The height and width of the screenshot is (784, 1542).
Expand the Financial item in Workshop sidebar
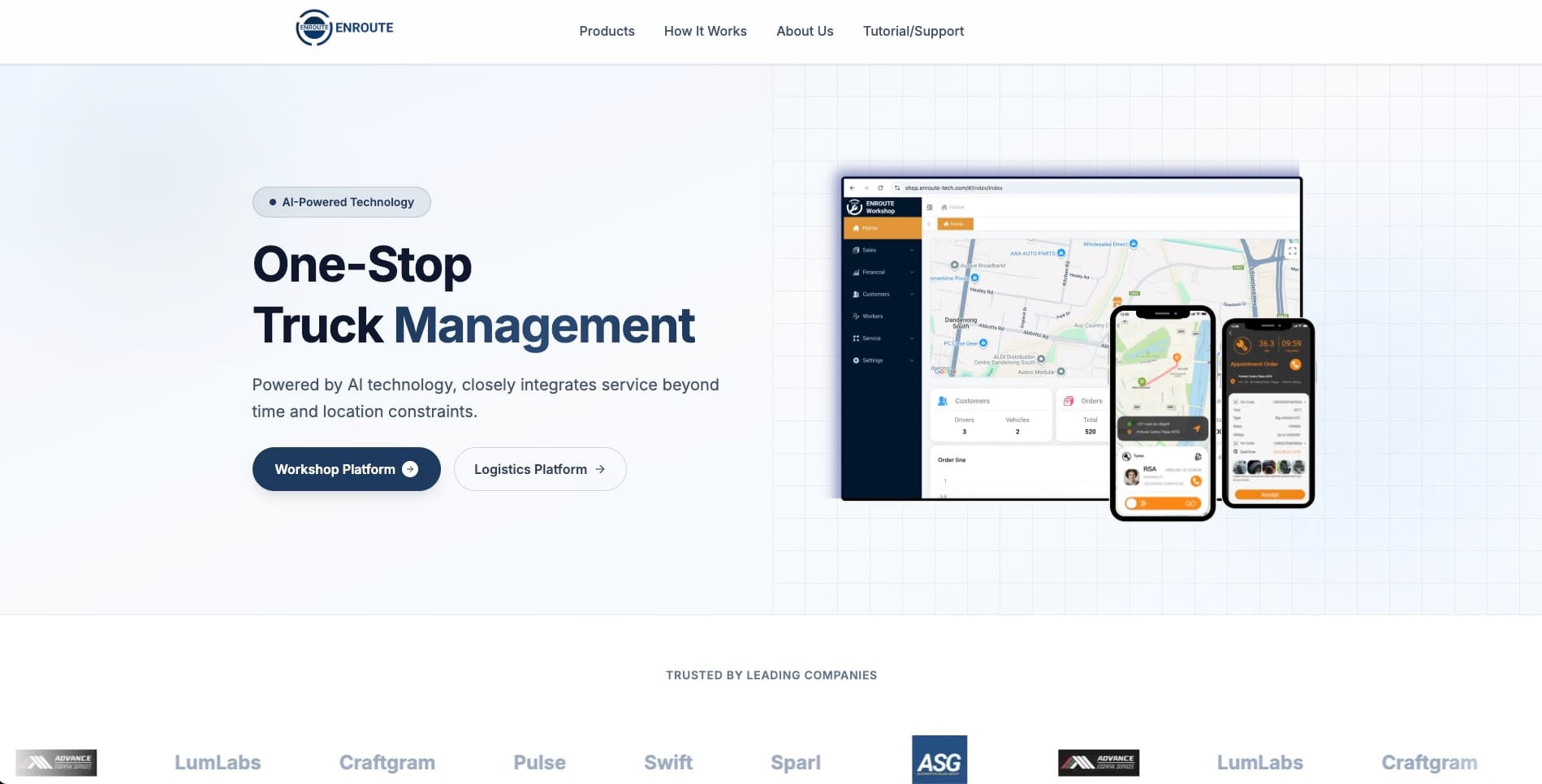[882, 272]
